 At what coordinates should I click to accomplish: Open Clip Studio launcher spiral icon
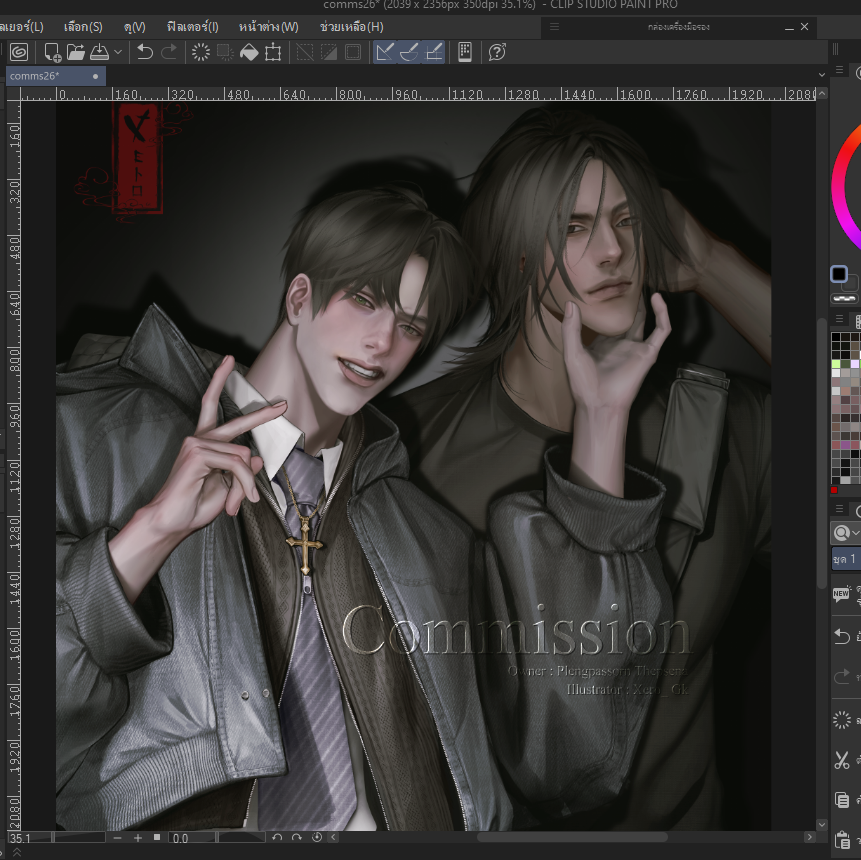point(19,52)
